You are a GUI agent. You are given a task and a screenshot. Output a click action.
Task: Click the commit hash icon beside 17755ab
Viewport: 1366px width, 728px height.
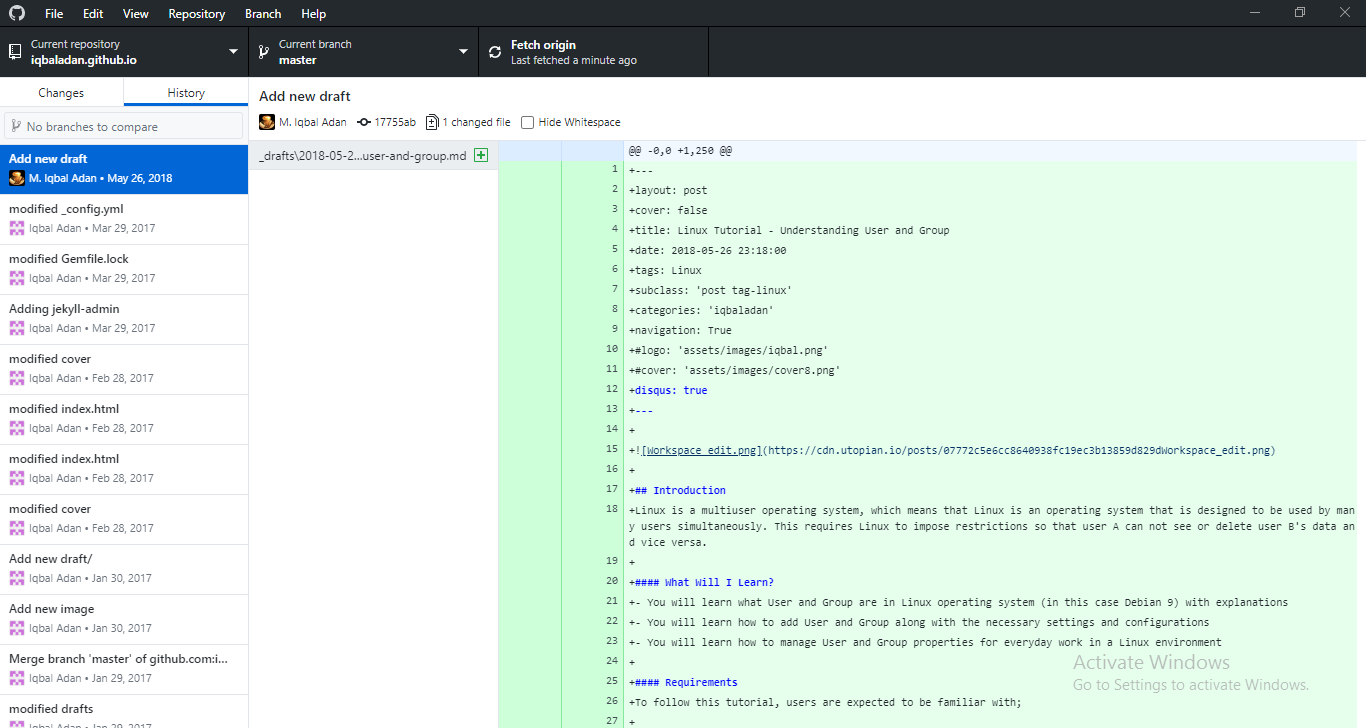point(364,122)
